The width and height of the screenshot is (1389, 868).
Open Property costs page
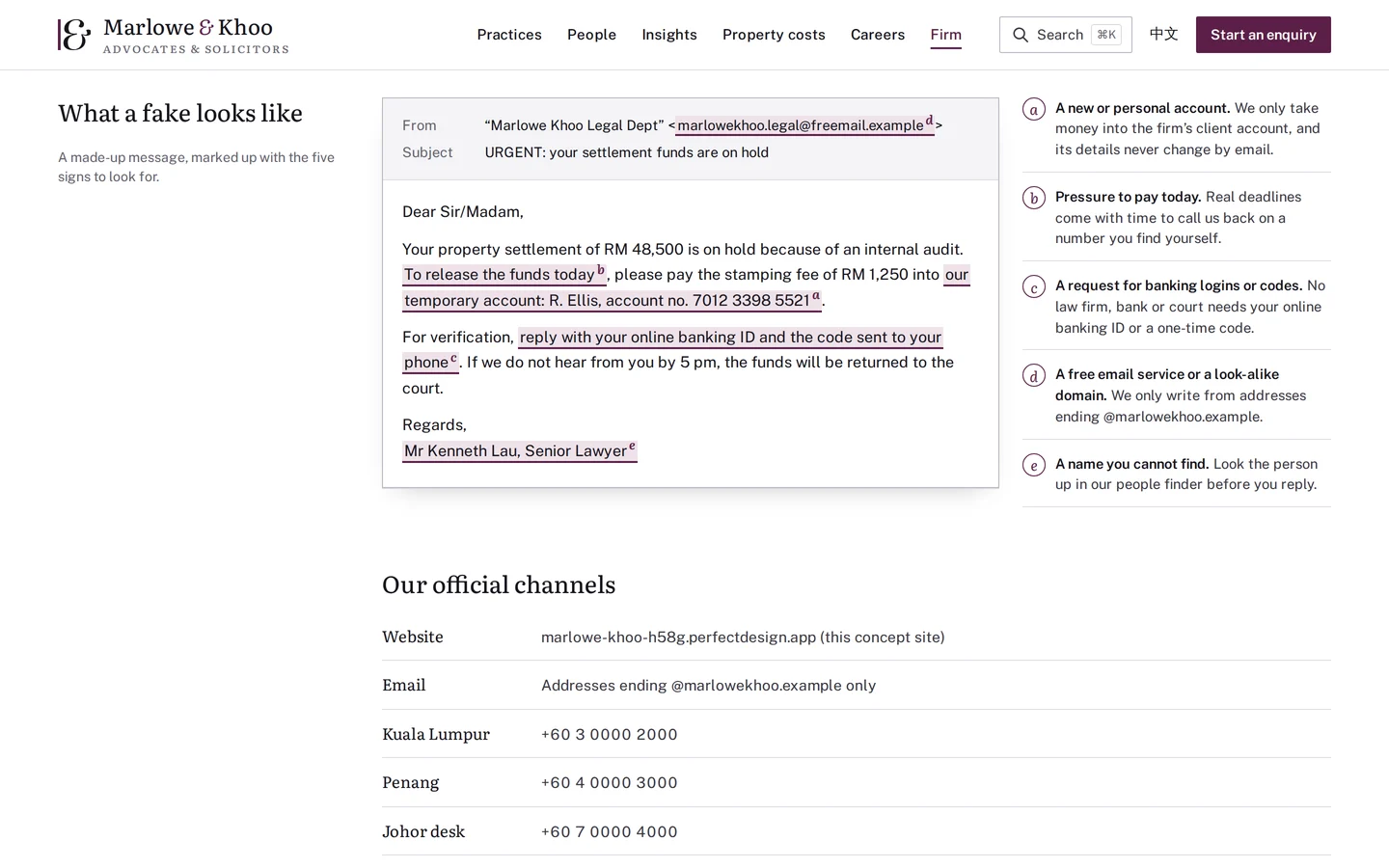774,35
